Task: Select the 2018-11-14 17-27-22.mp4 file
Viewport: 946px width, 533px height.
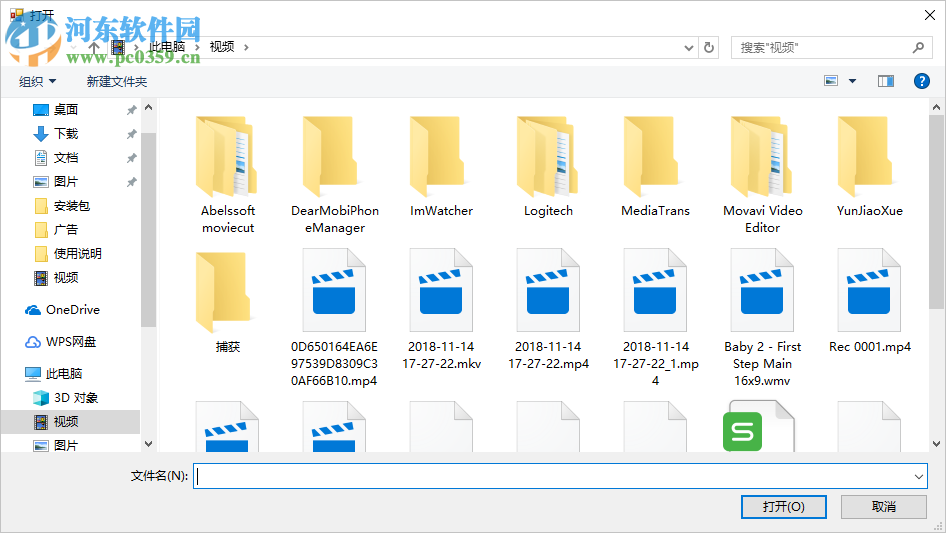Action: click(548, 310)
